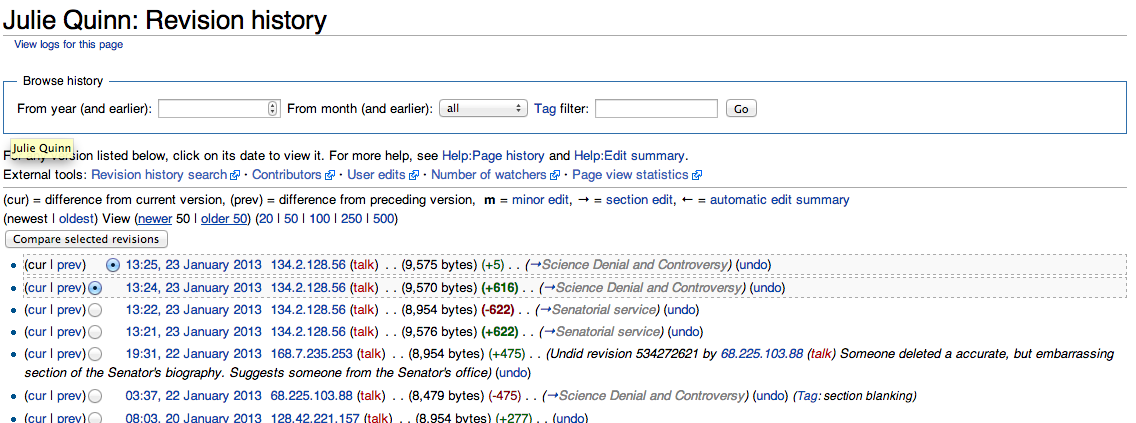
Task: Open the Contributors external tool link
Action: point(287,175)
